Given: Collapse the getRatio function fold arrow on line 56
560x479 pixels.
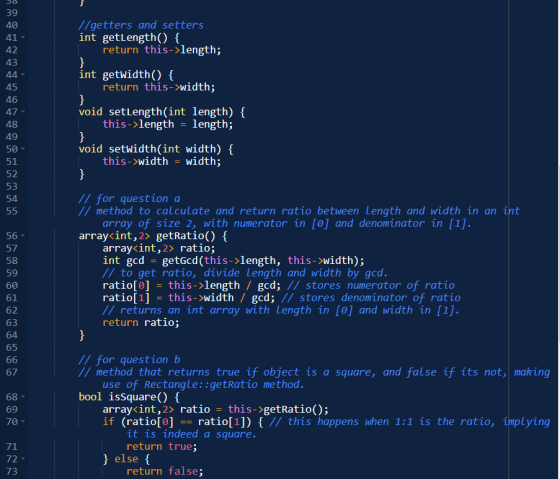Looking at the screenshot, I should tap(23, 235).
